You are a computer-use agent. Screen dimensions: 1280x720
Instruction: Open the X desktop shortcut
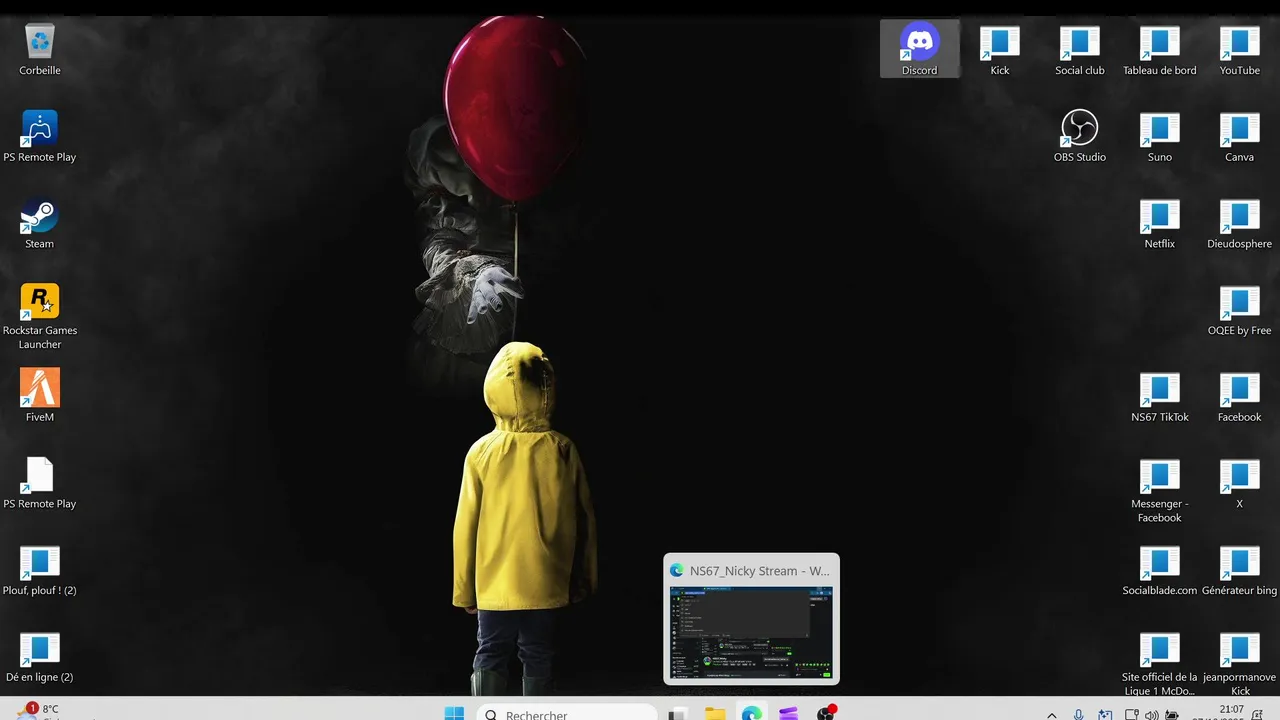(1240, 483)
